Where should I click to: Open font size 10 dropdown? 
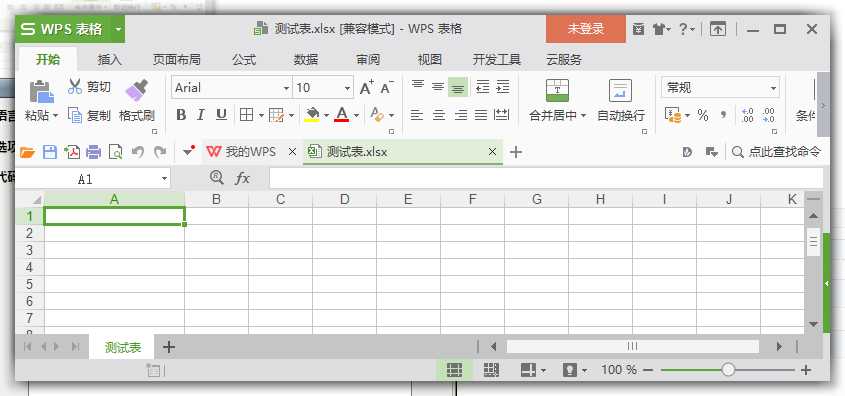(348, 88)
